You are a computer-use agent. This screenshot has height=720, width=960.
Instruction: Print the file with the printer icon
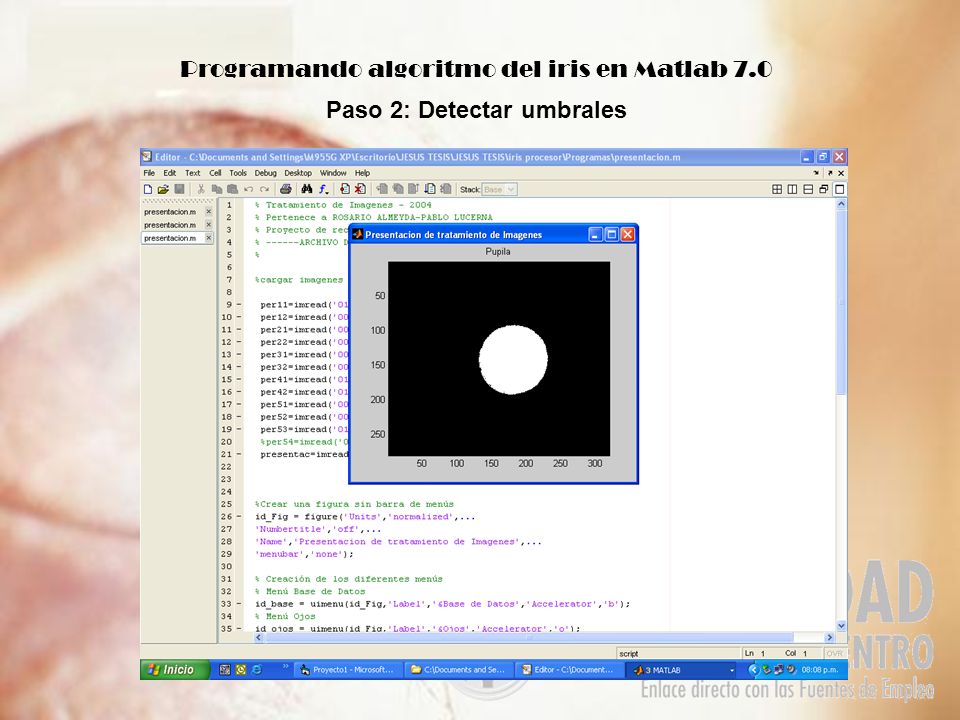(x=285, y=189)
